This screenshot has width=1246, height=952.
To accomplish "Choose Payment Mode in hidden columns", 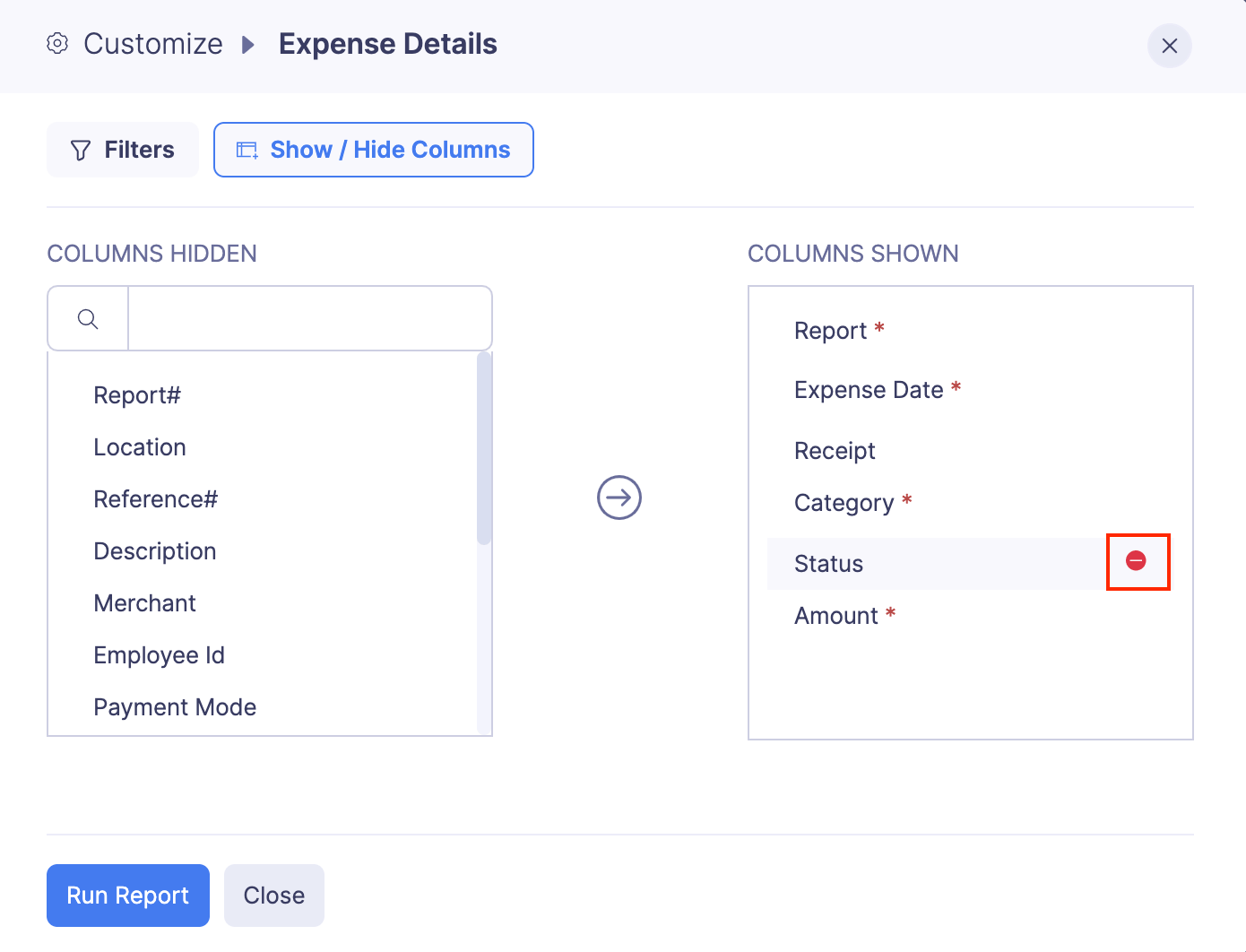I will (175, 707).
